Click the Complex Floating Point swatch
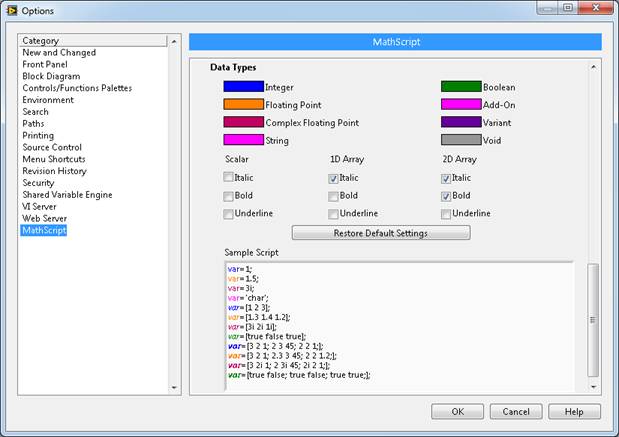The width and height of the screenshot is (619, 437). pyautogui.click(x=244, y=122)
